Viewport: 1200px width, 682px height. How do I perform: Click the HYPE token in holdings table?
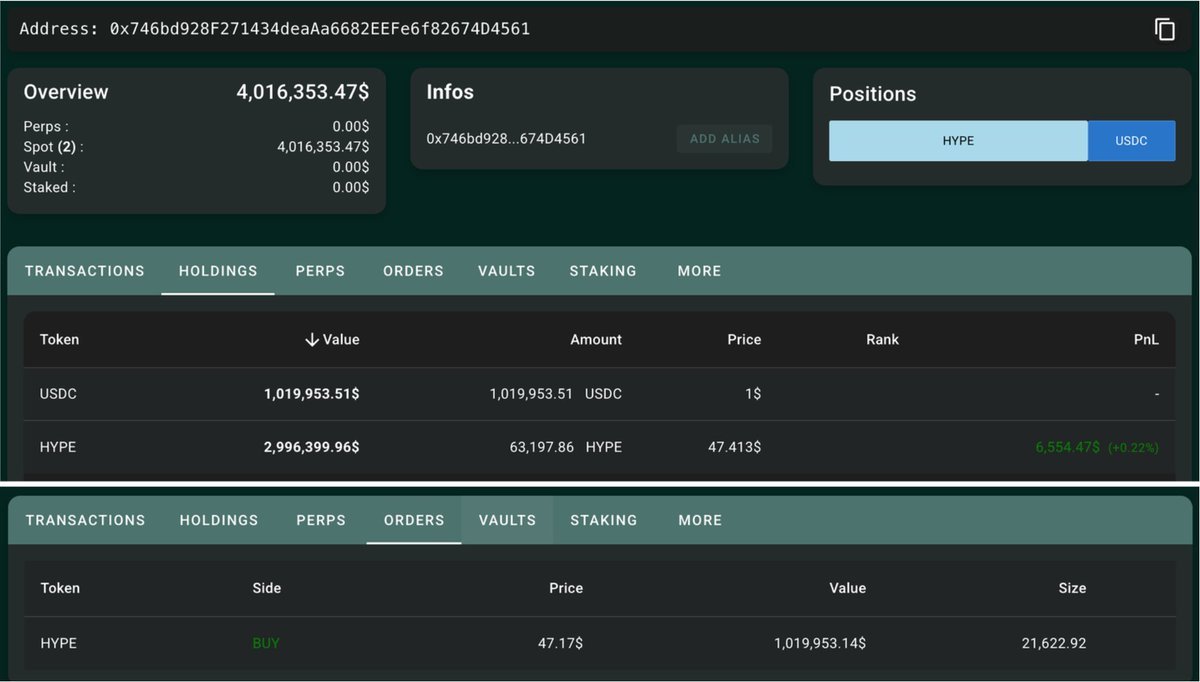58,447
